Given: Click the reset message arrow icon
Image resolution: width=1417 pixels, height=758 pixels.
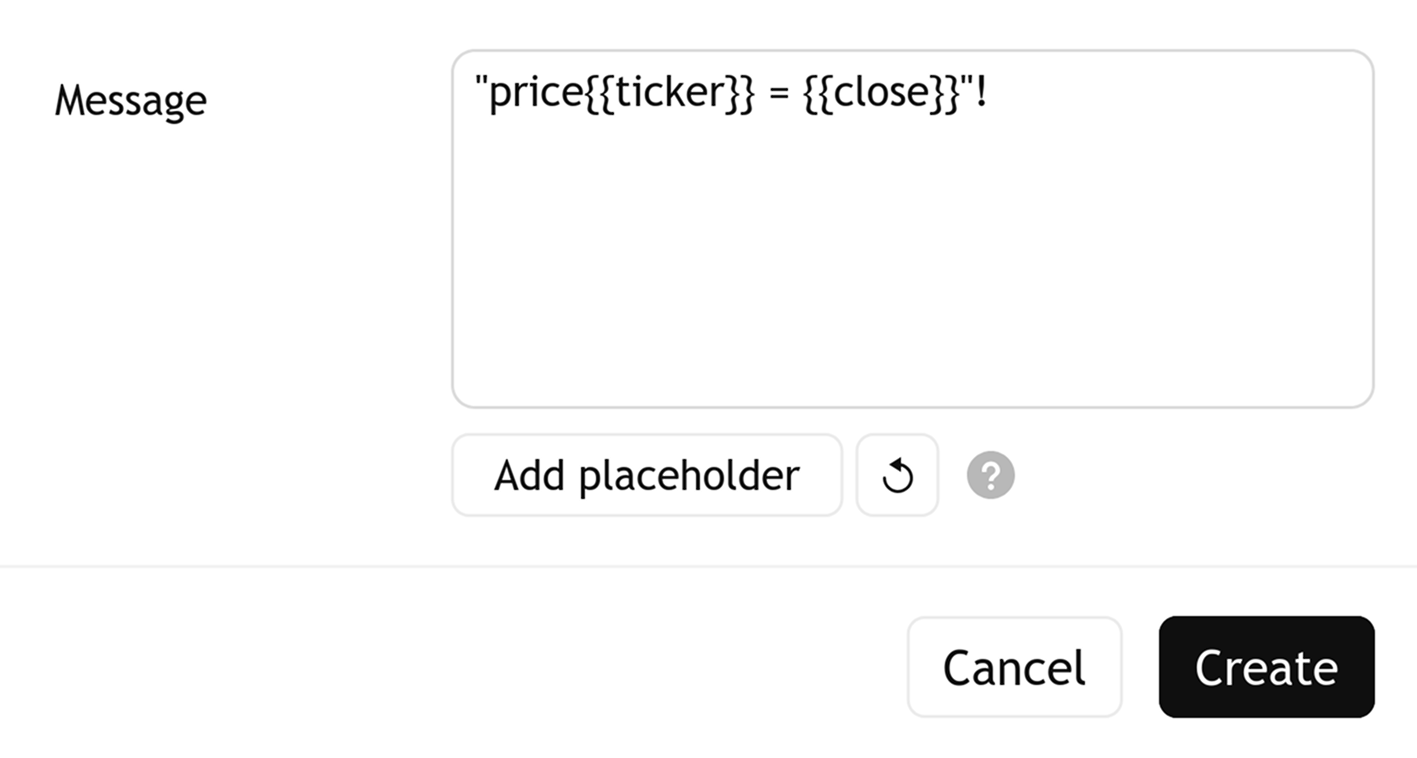Looking at the screenshot, I should coord(897,476).
